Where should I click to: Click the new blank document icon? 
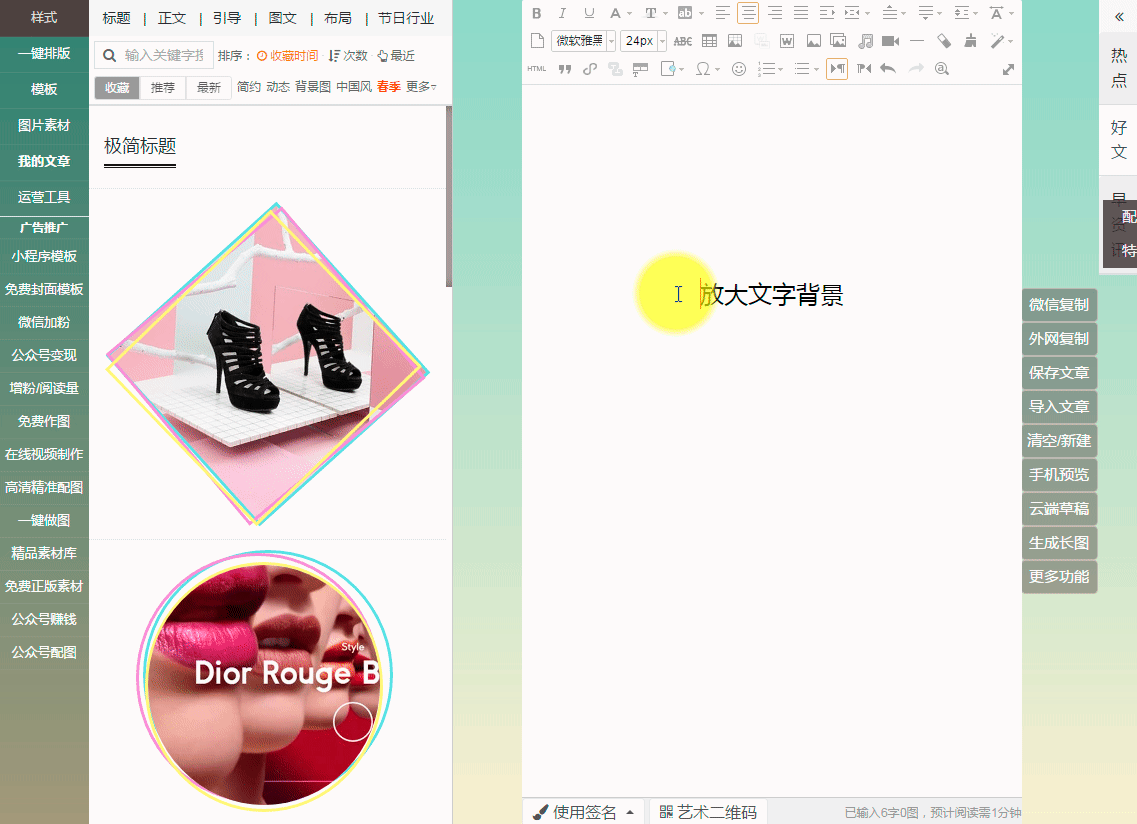tap(537, 41)
